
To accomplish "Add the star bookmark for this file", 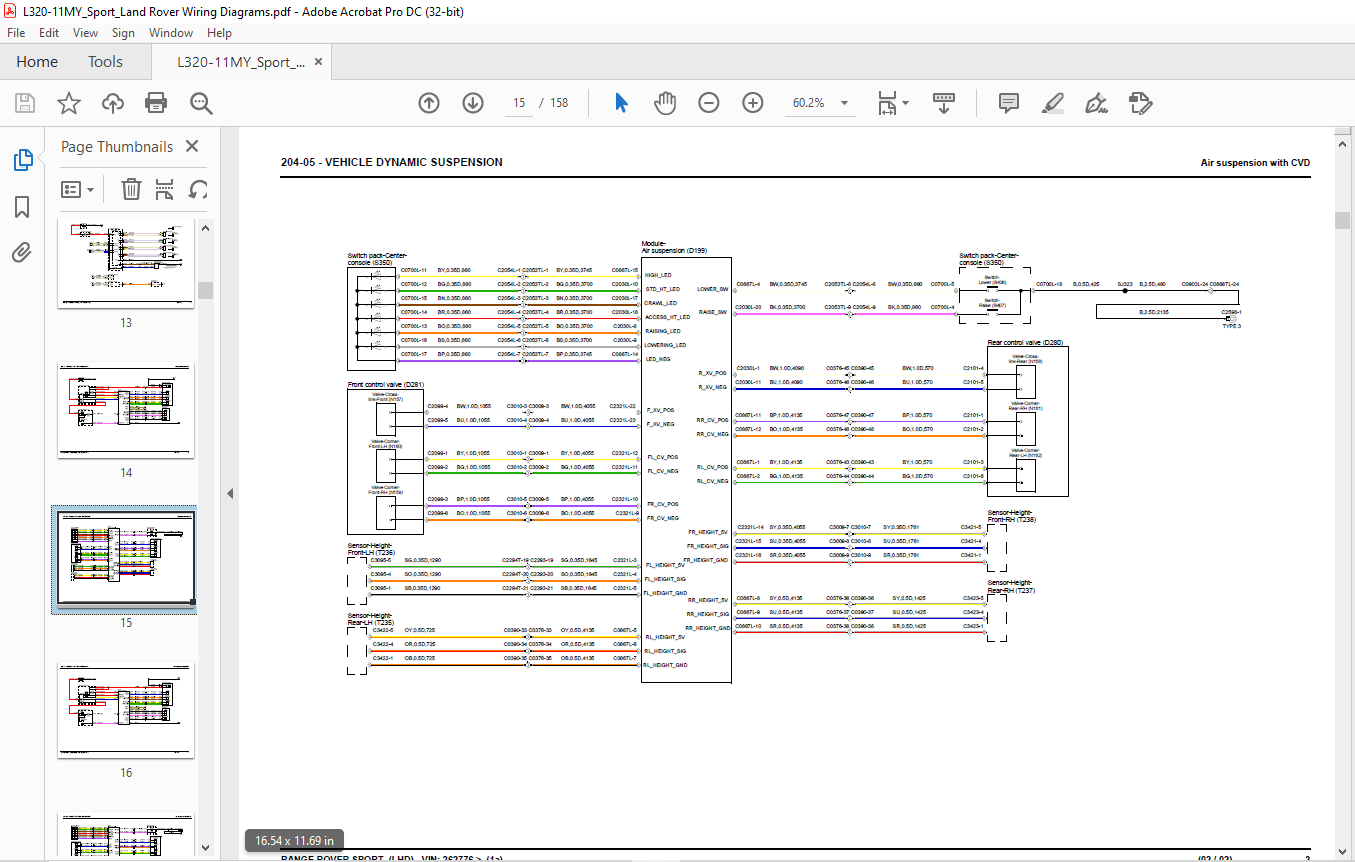I will [x=68, y=103].
